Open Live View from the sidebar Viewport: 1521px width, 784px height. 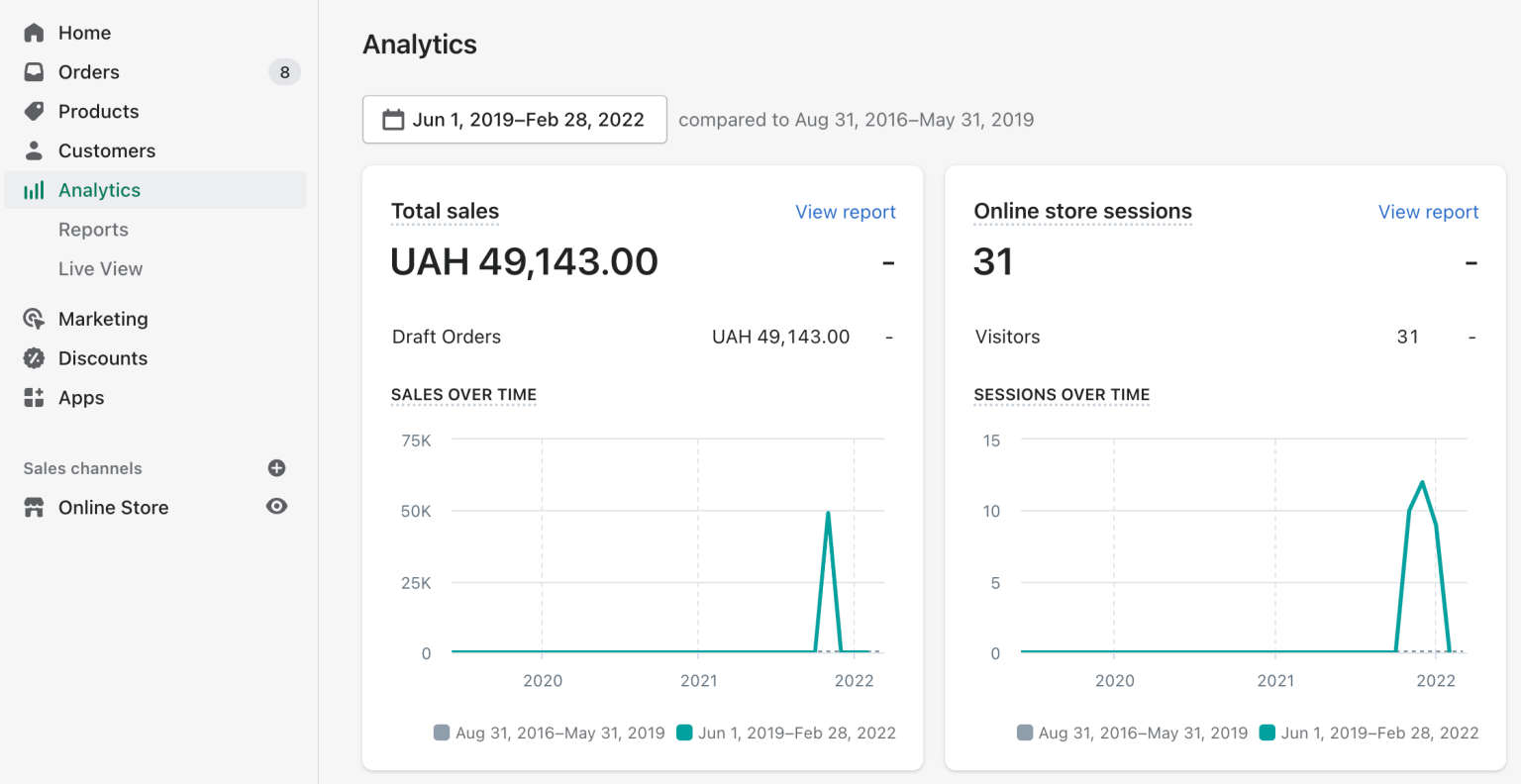(100, 268)
